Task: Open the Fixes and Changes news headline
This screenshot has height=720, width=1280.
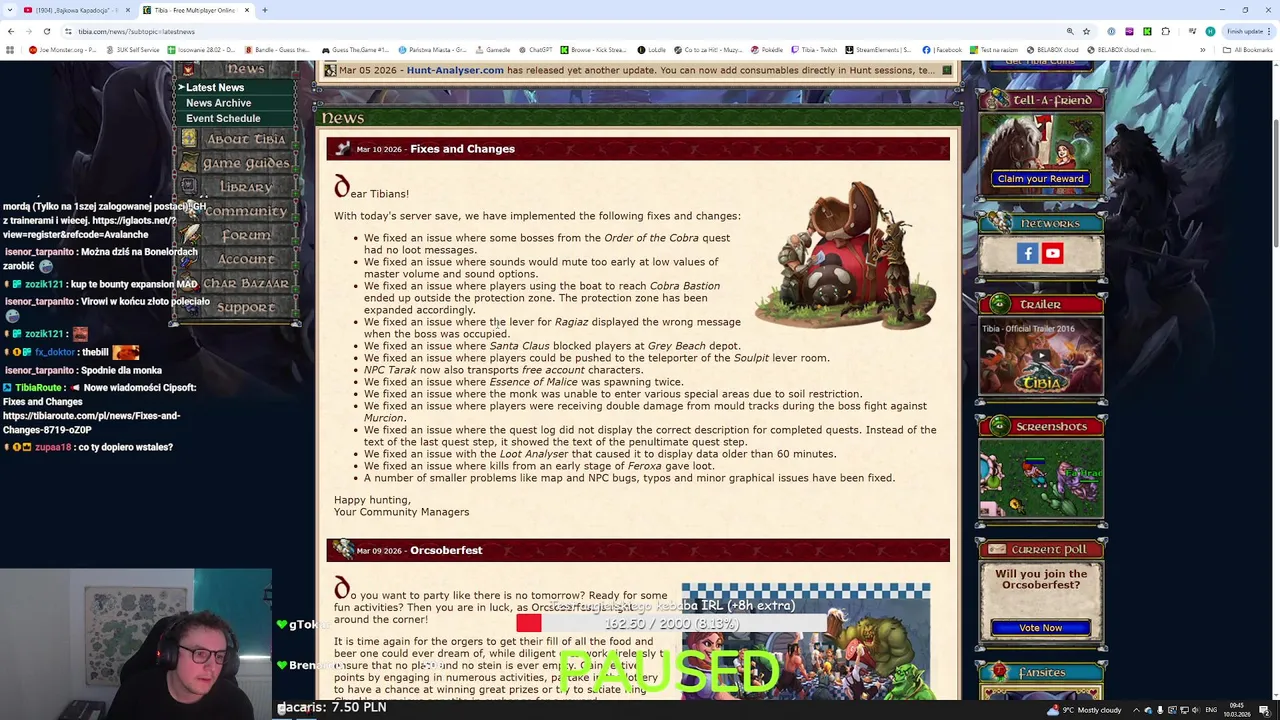Action: click(x=462, y=149)
